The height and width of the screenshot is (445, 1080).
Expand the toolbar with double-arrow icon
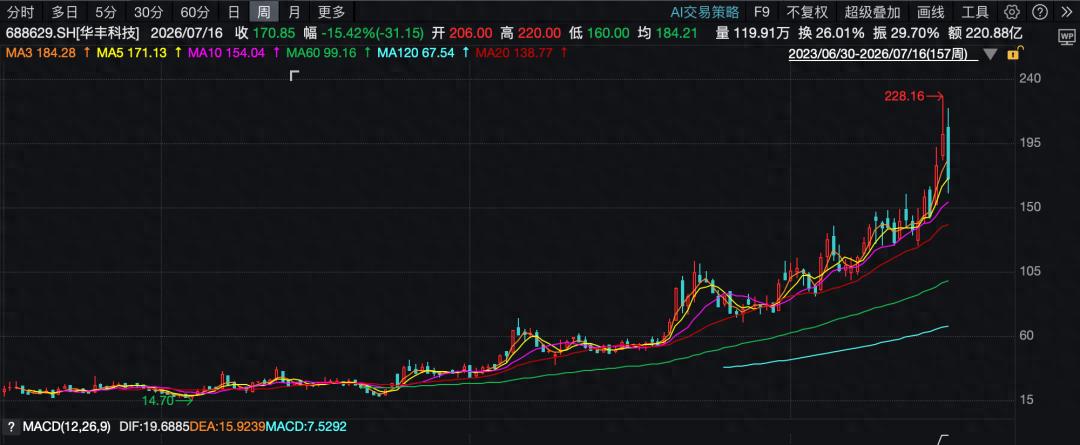pyautogui.click(x=1066, y=12)
